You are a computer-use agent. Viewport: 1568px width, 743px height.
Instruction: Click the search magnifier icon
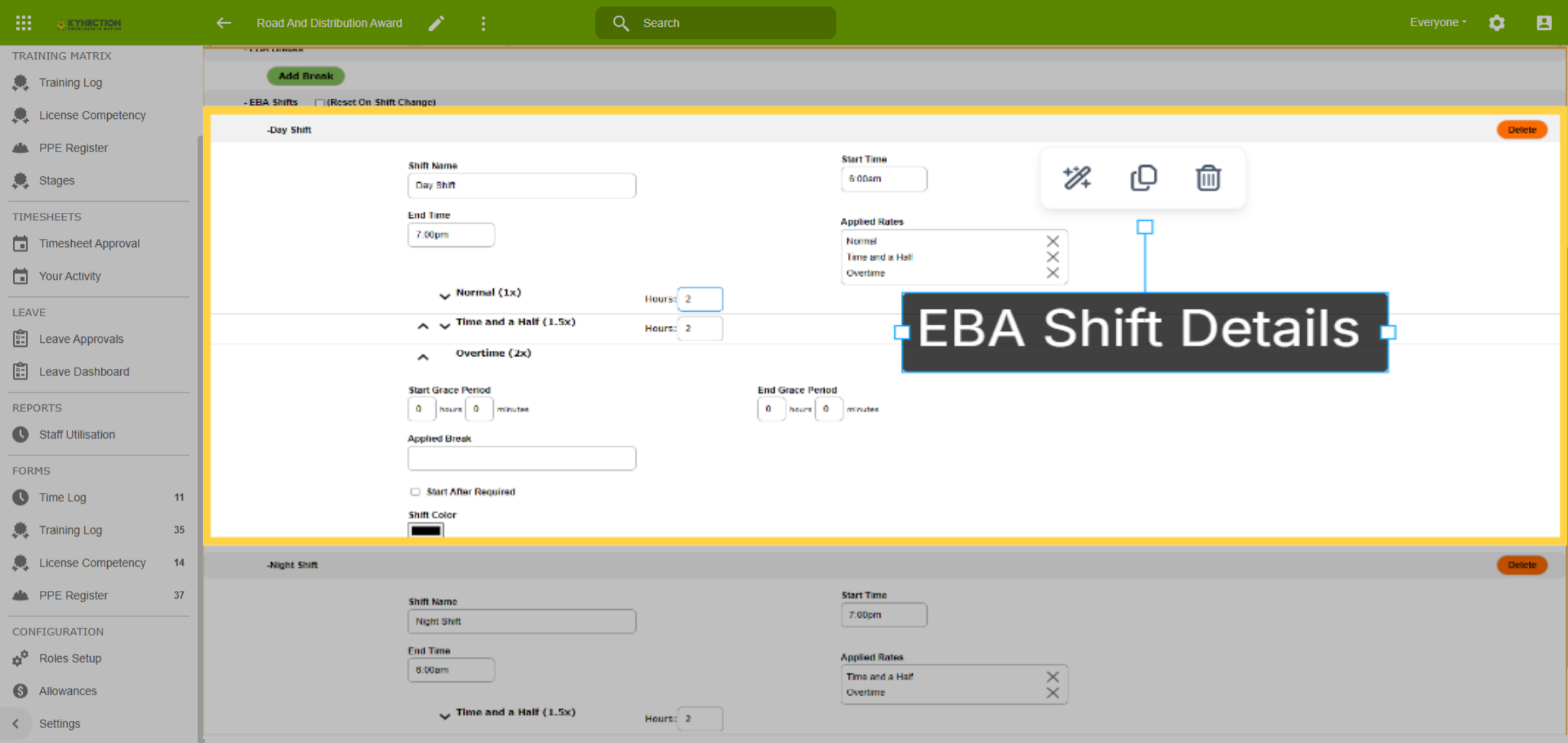621,23
